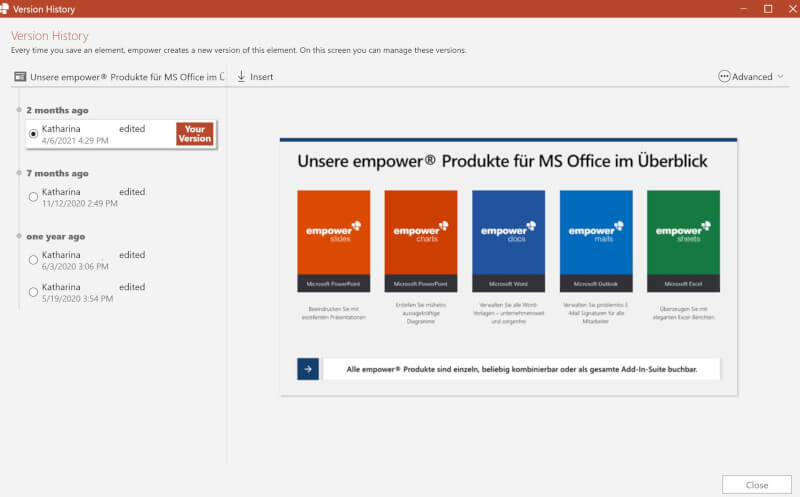
Task: Click the Microsoft Excel label under empower sheets
Action: (x=683, y=284)
